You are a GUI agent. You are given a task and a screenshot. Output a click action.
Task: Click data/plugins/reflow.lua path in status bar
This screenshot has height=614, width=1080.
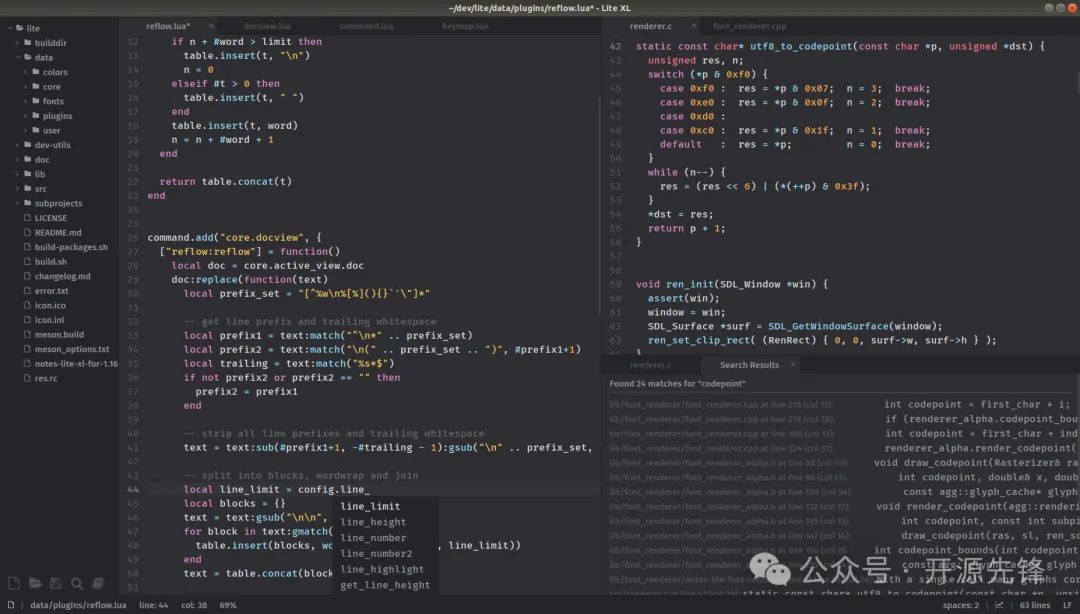tap(78, 605)
